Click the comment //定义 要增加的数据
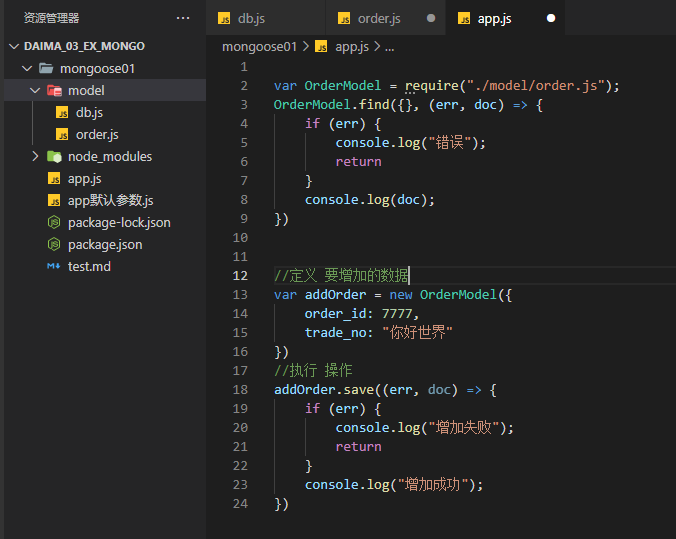The image size is (676, 539). (341, 276)
